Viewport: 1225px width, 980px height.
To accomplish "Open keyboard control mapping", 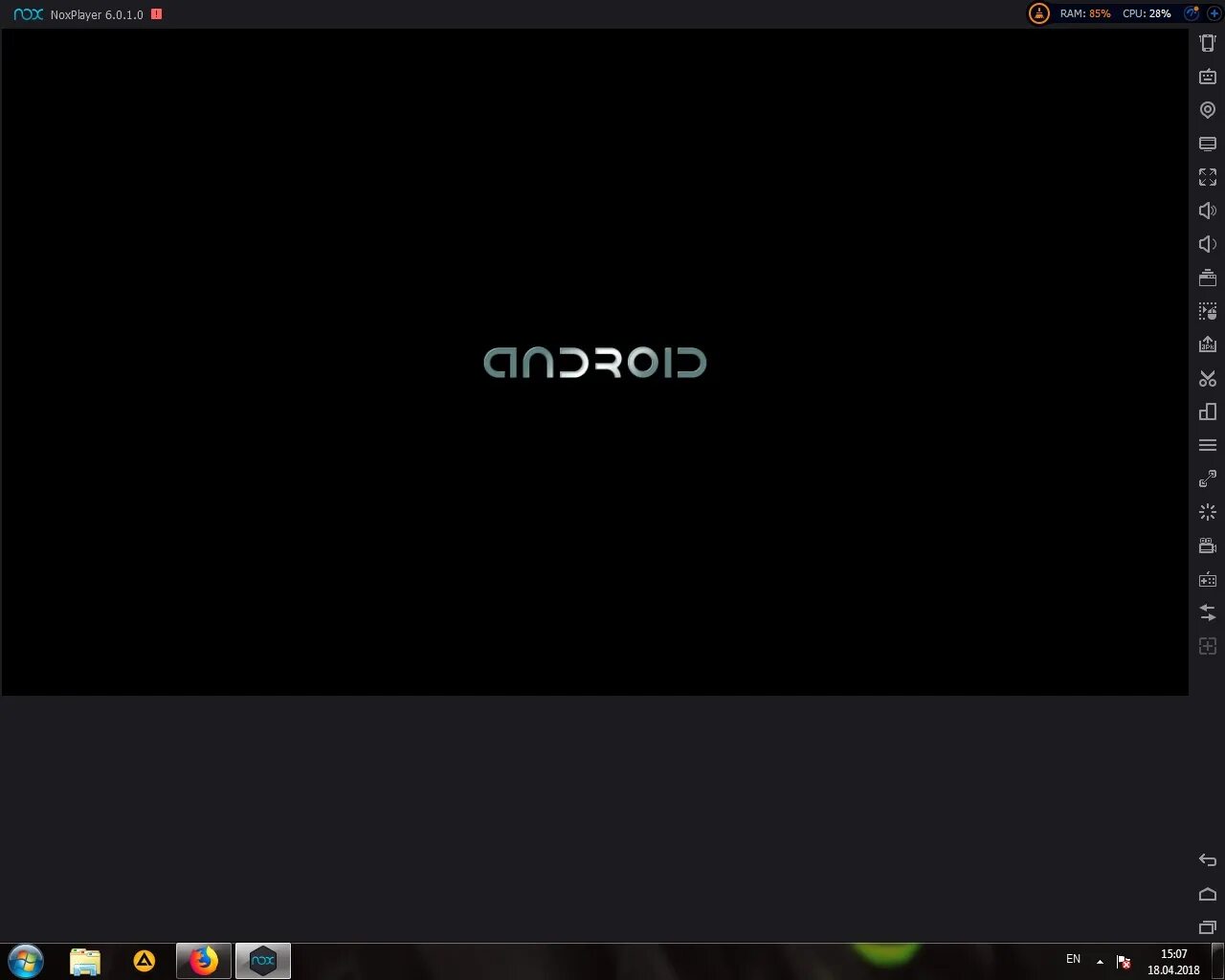I will coord(1208,77).
